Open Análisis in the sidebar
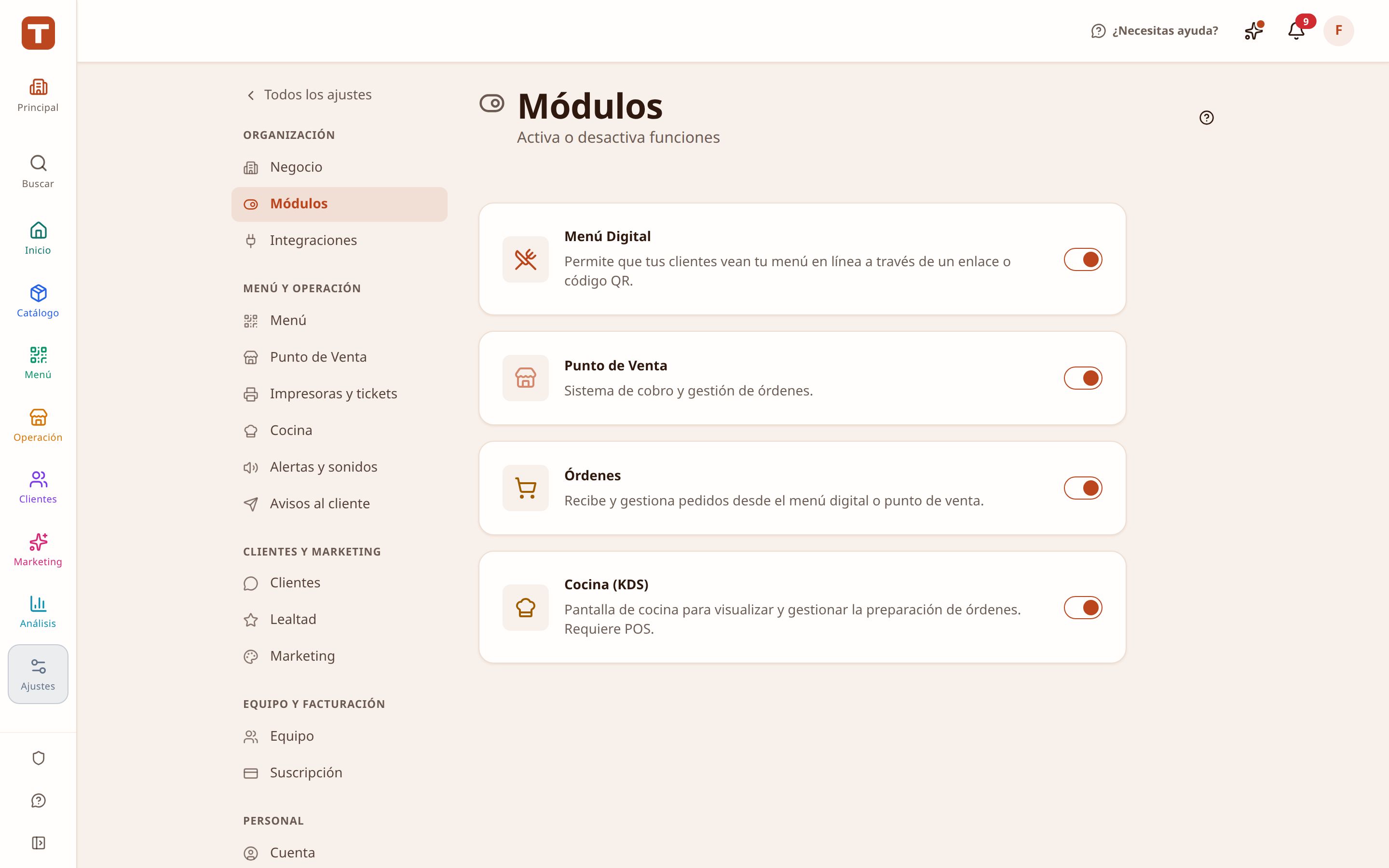 pos(38,612)
